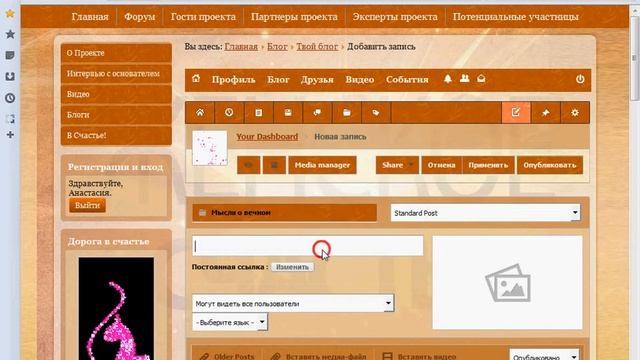Open 'Интервью с основателем' side menu item
The height and width of the screenshot is (360, 640).
(x=116, y=73)
